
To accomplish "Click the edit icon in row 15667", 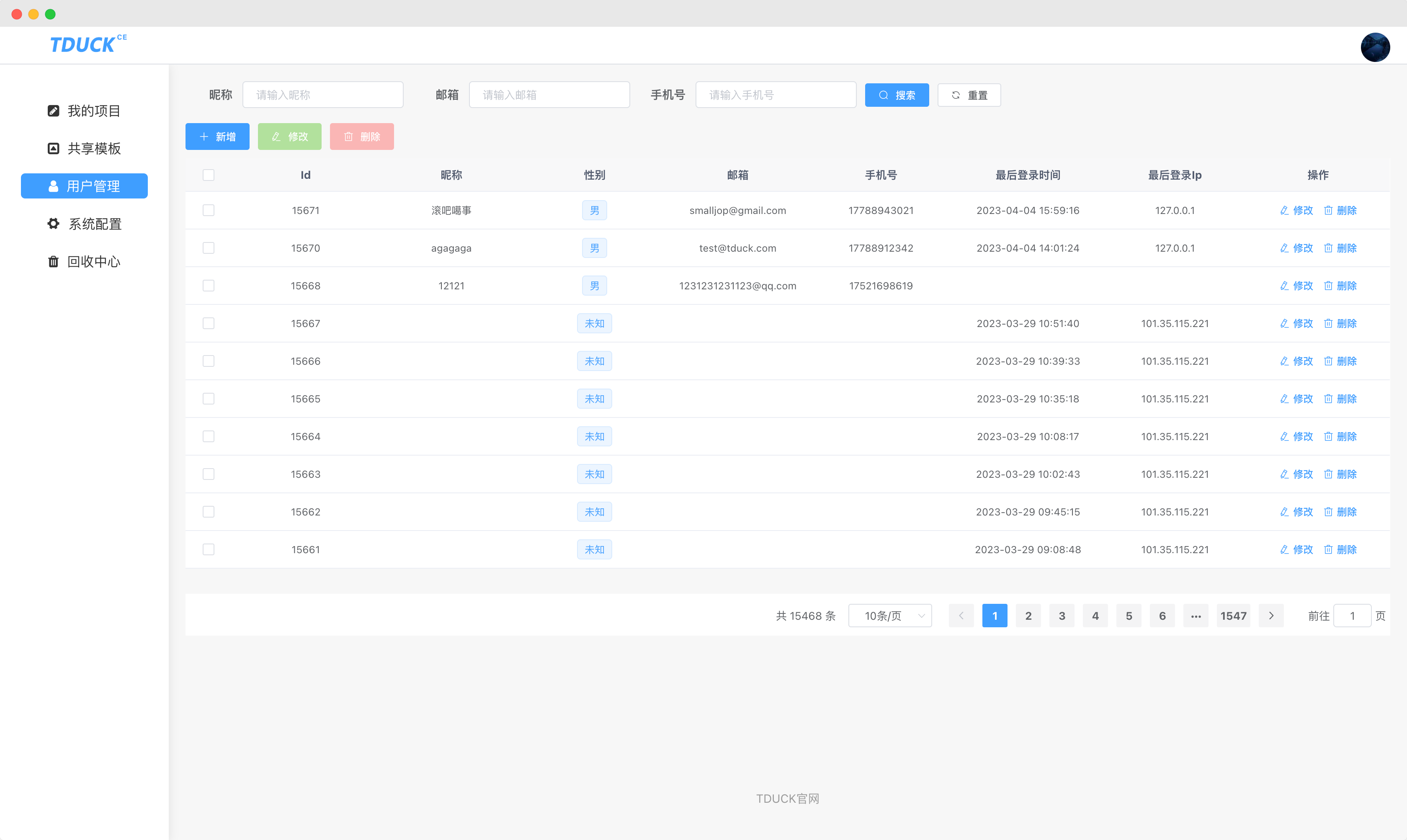I will [x=1284, y=323].
